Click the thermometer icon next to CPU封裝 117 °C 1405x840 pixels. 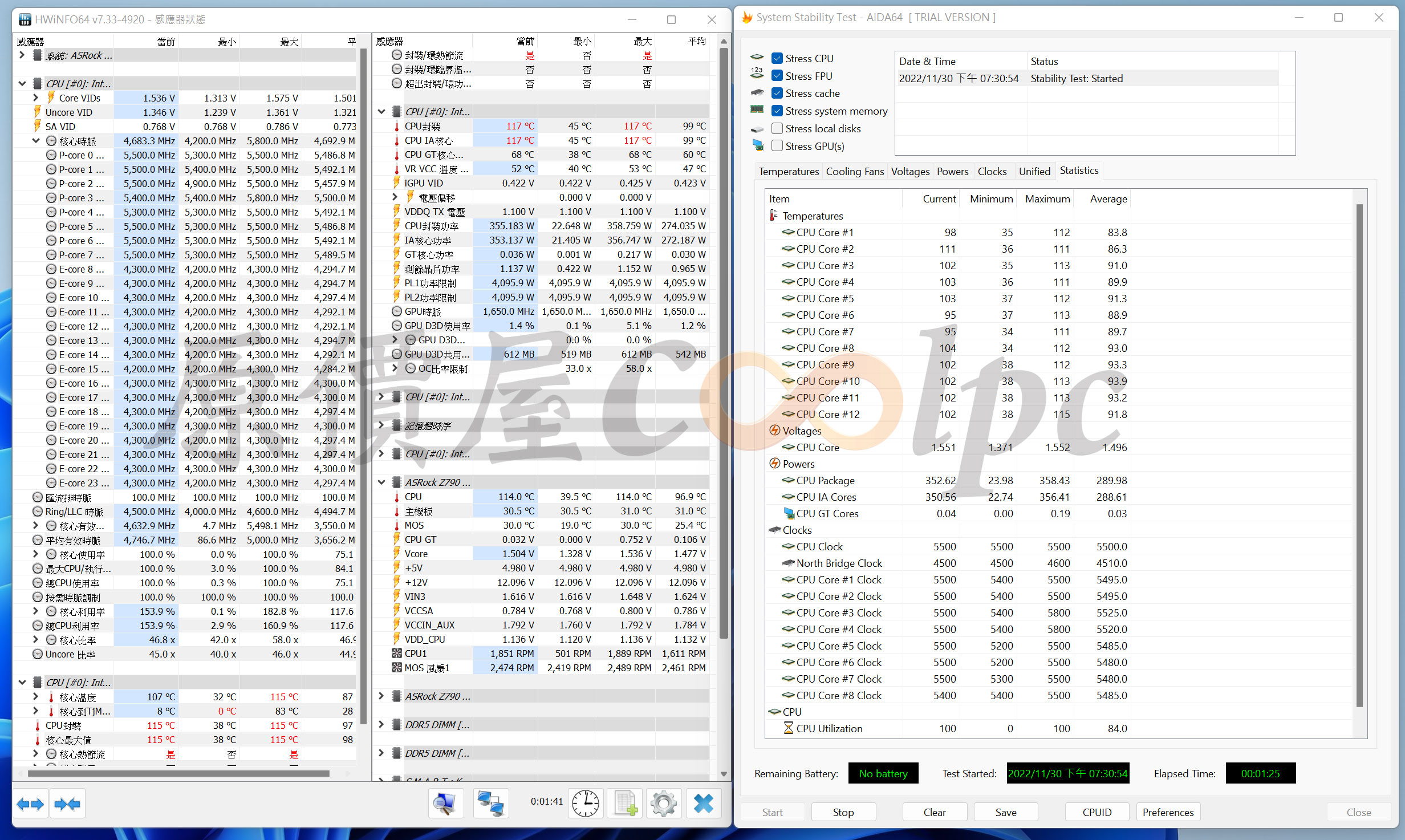click(x=397, y=126)
